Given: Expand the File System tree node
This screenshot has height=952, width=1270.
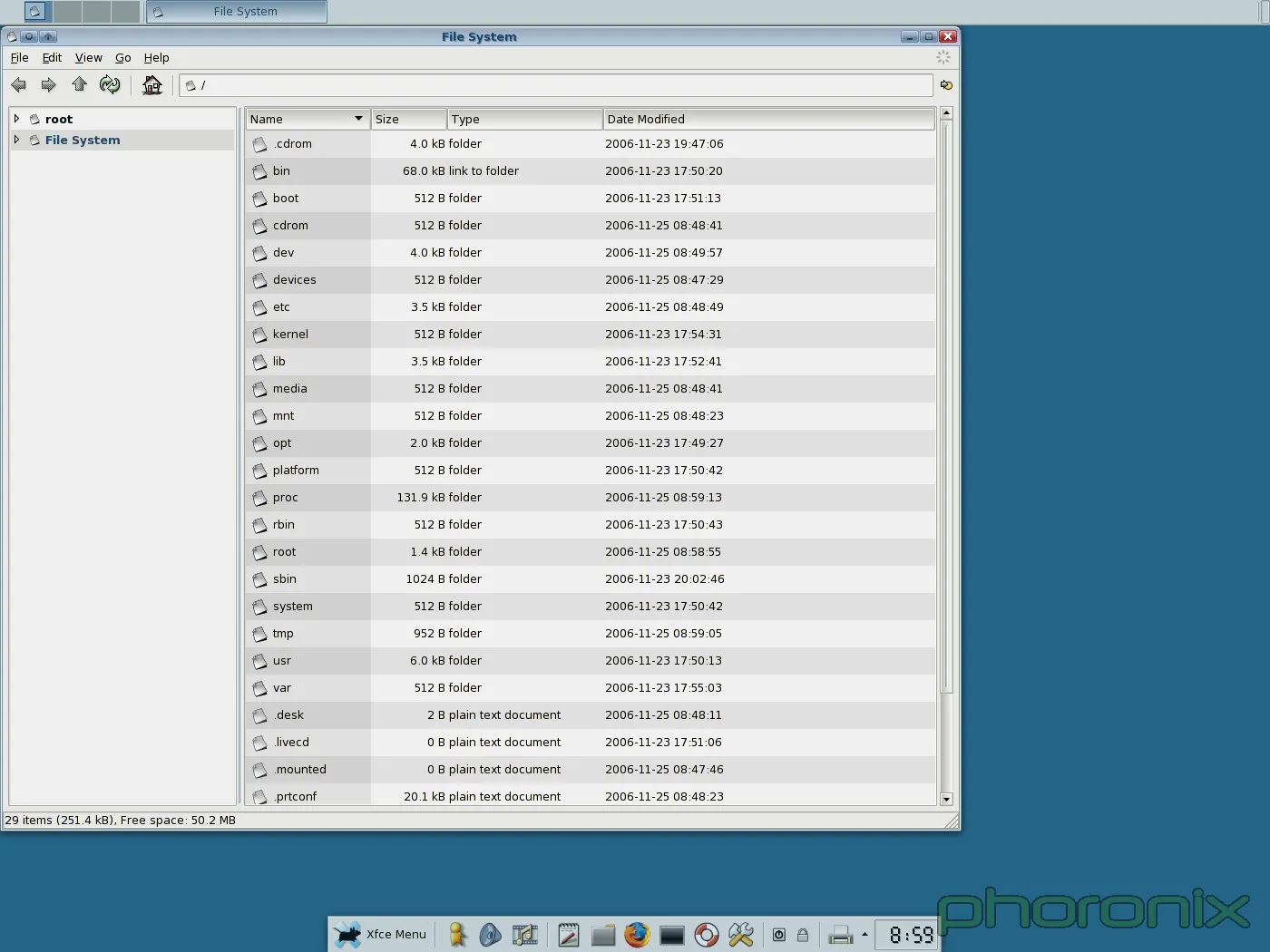Looking at the screenshot, I should click(16, 140).
